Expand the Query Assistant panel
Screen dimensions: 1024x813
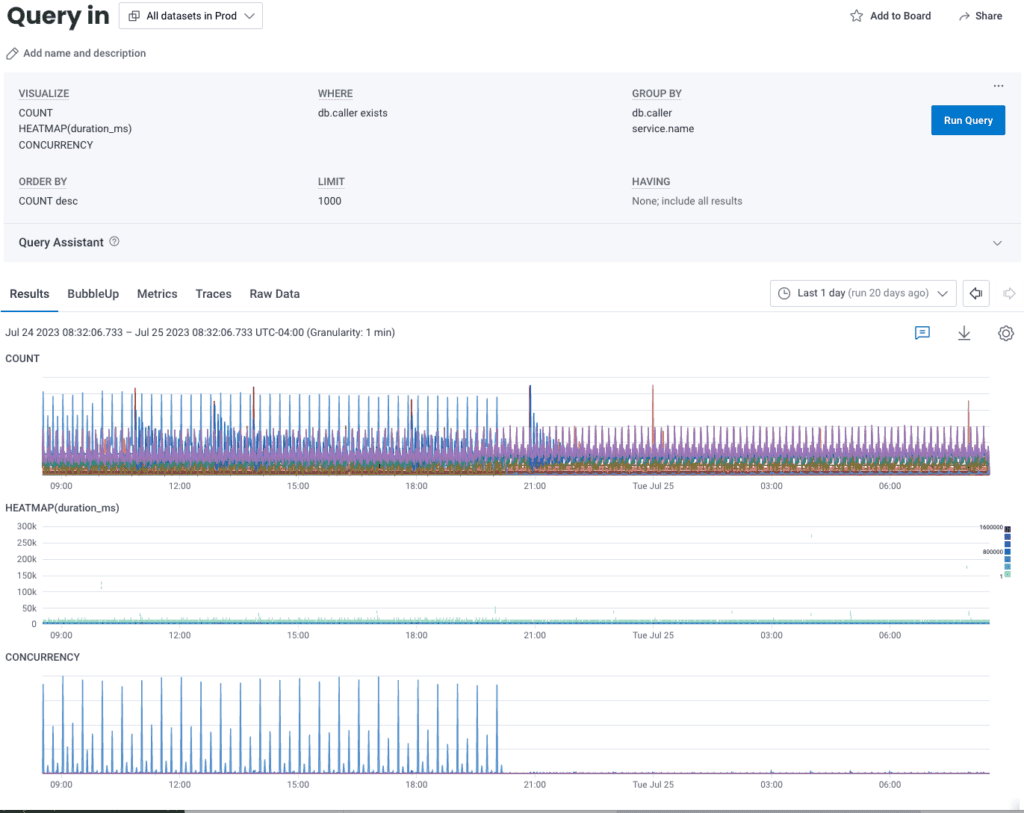996,243
